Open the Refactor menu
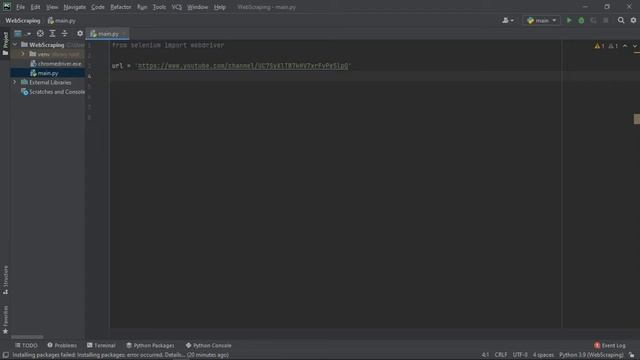640x360 pixels. (121, 7)
